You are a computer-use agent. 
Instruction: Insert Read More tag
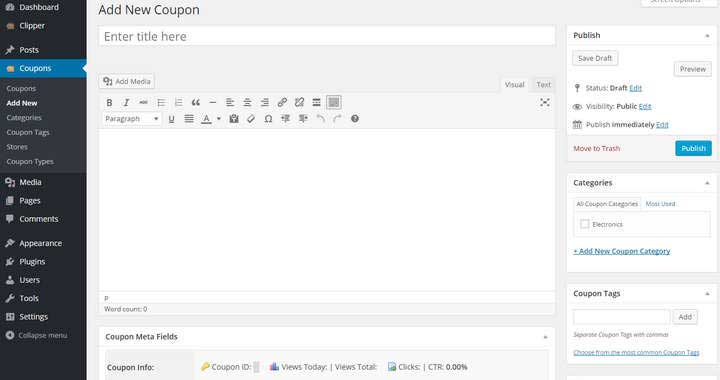(316, 102)
